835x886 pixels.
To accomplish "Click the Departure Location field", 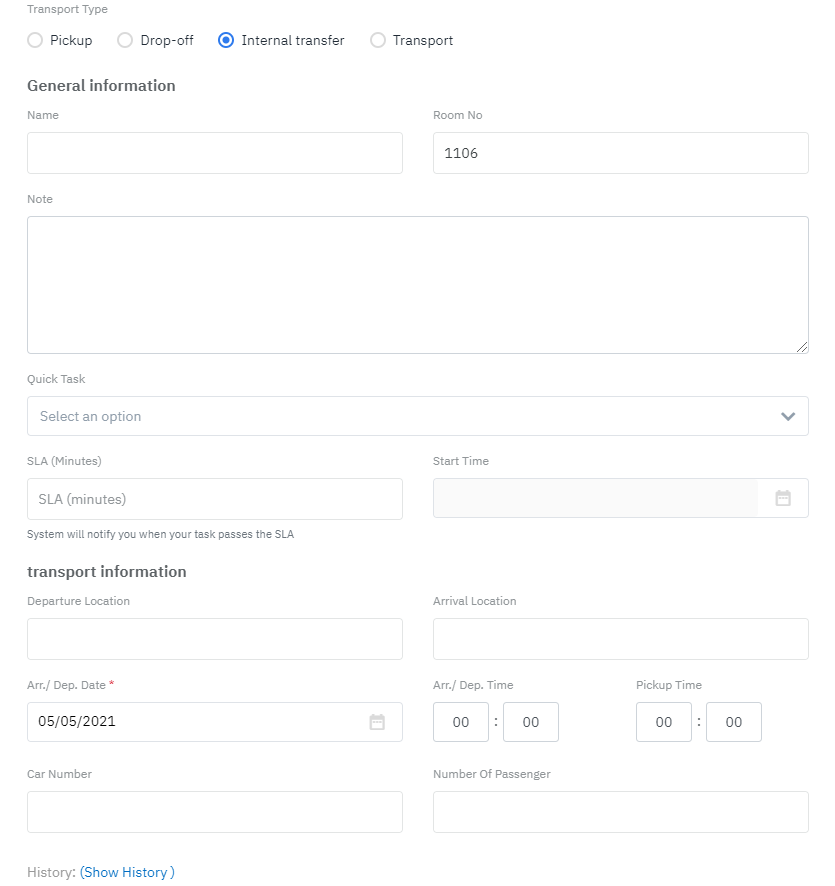I will [x=214, y=638].
